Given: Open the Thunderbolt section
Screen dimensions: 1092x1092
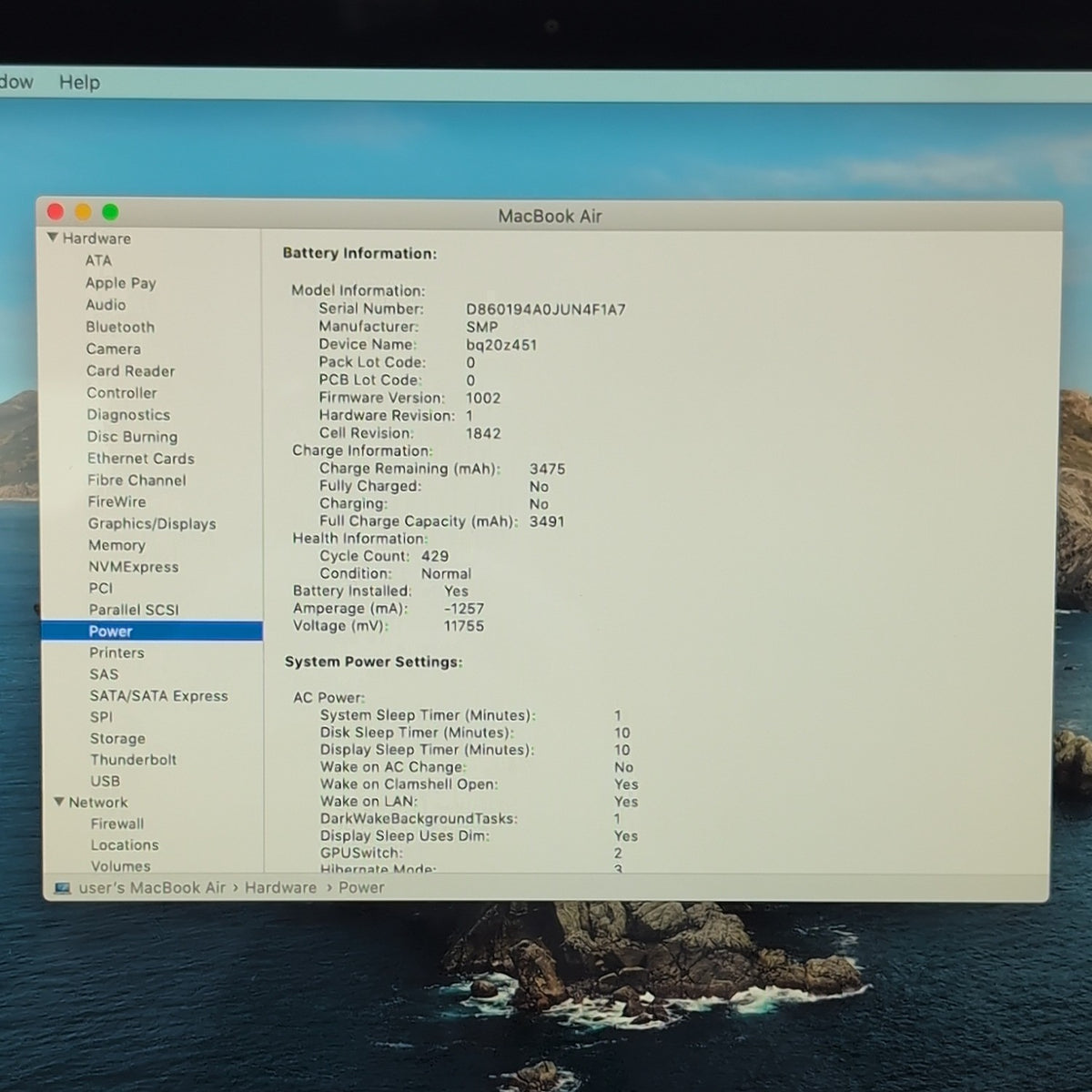Looking at the screenshot, I should [133, 760].
